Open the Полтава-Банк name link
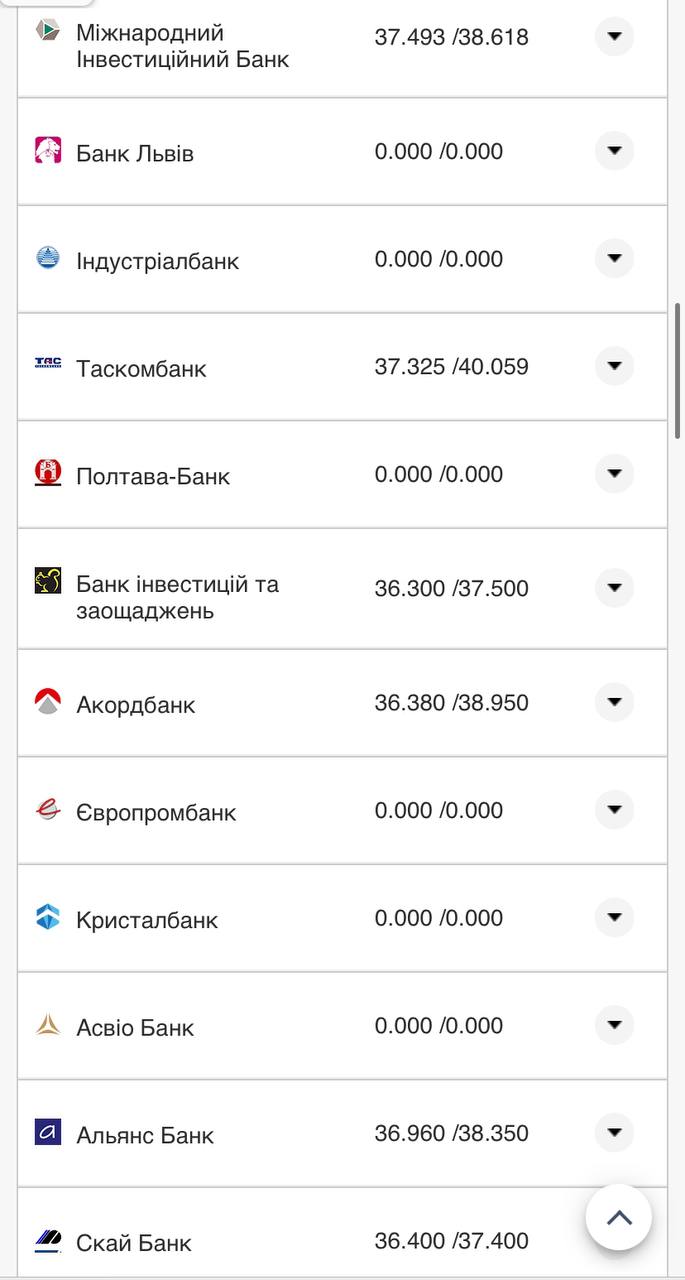Viewport: 685px width, 1280px height. pos(152,476)
